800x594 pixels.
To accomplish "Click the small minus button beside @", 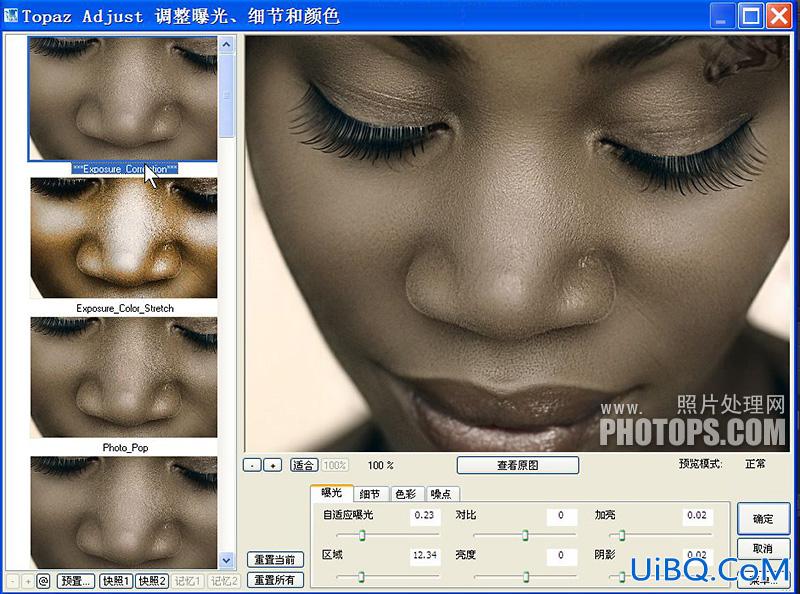I will tap(13, 581).
